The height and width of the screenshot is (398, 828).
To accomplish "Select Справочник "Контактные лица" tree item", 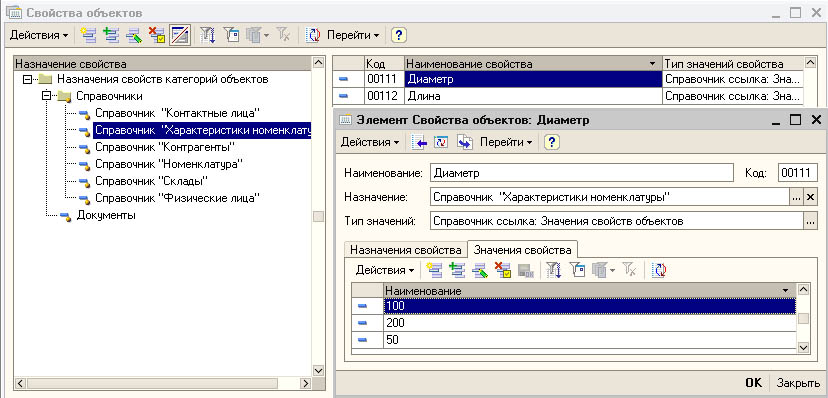I will click(177, 113).
